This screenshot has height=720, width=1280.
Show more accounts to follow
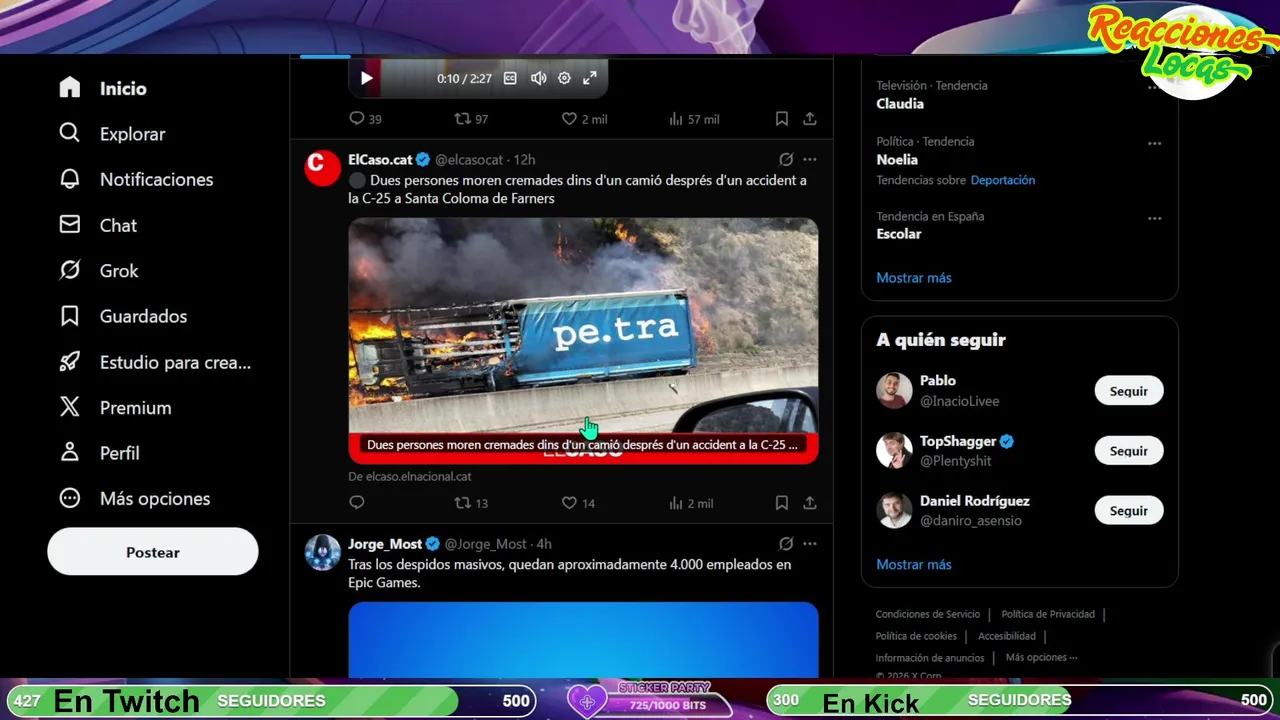[914, 565]
